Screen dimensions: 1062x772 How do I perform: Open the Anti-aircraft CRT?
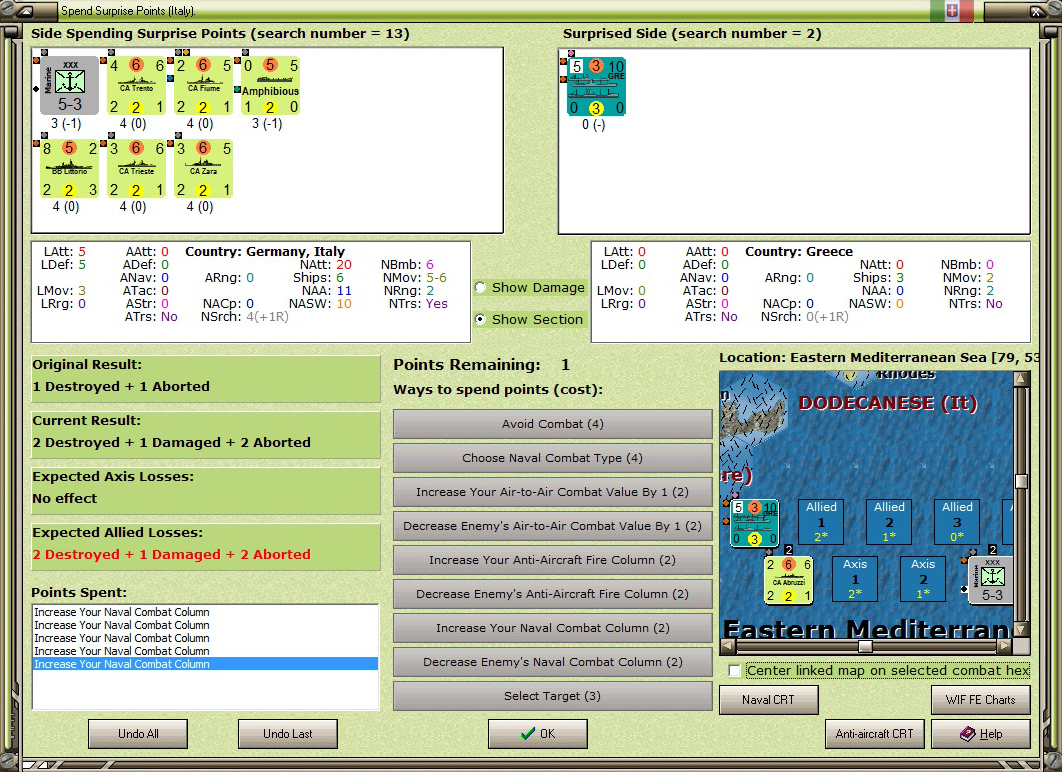874,734
